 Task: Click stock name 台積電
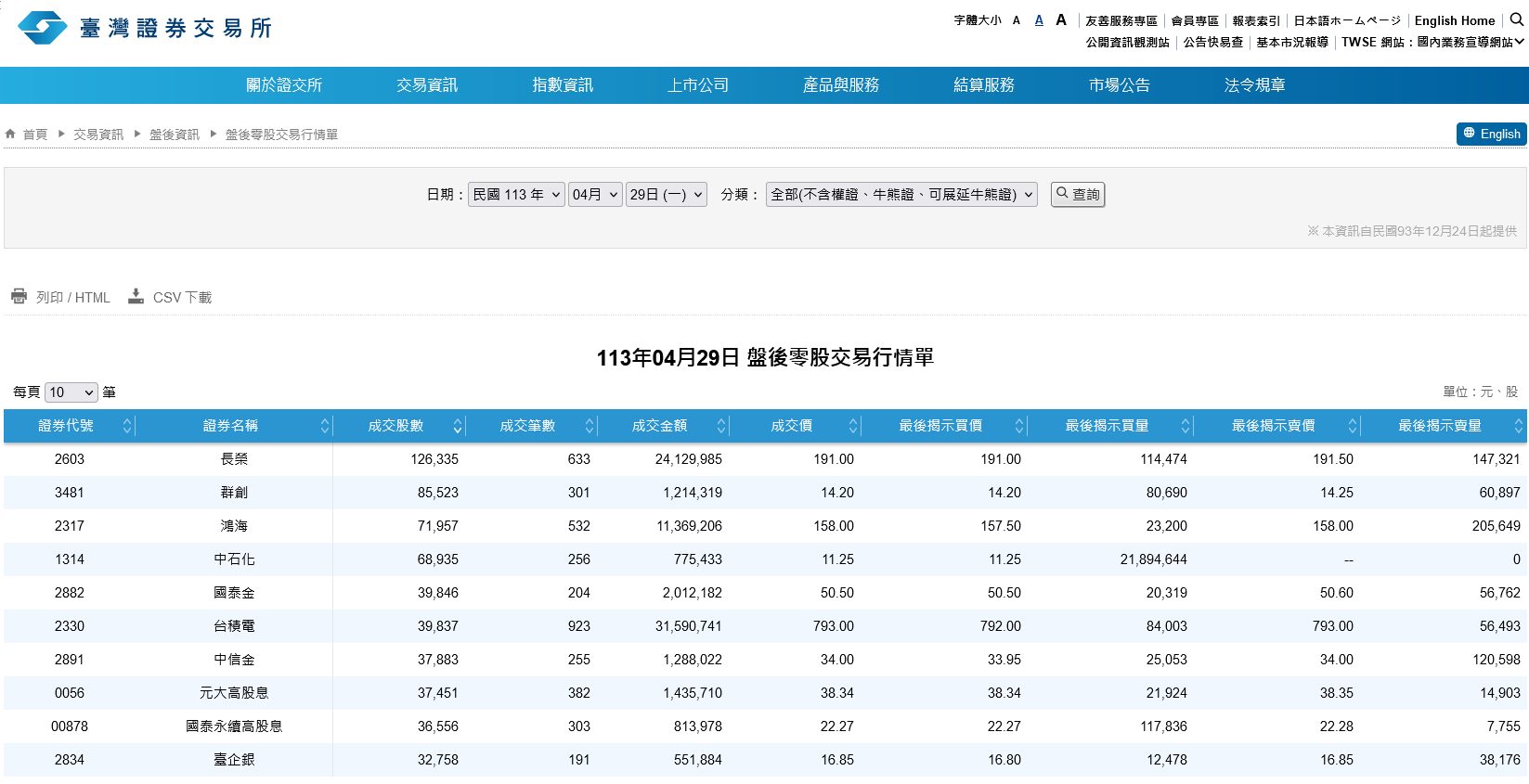click(x=234, y=626)
